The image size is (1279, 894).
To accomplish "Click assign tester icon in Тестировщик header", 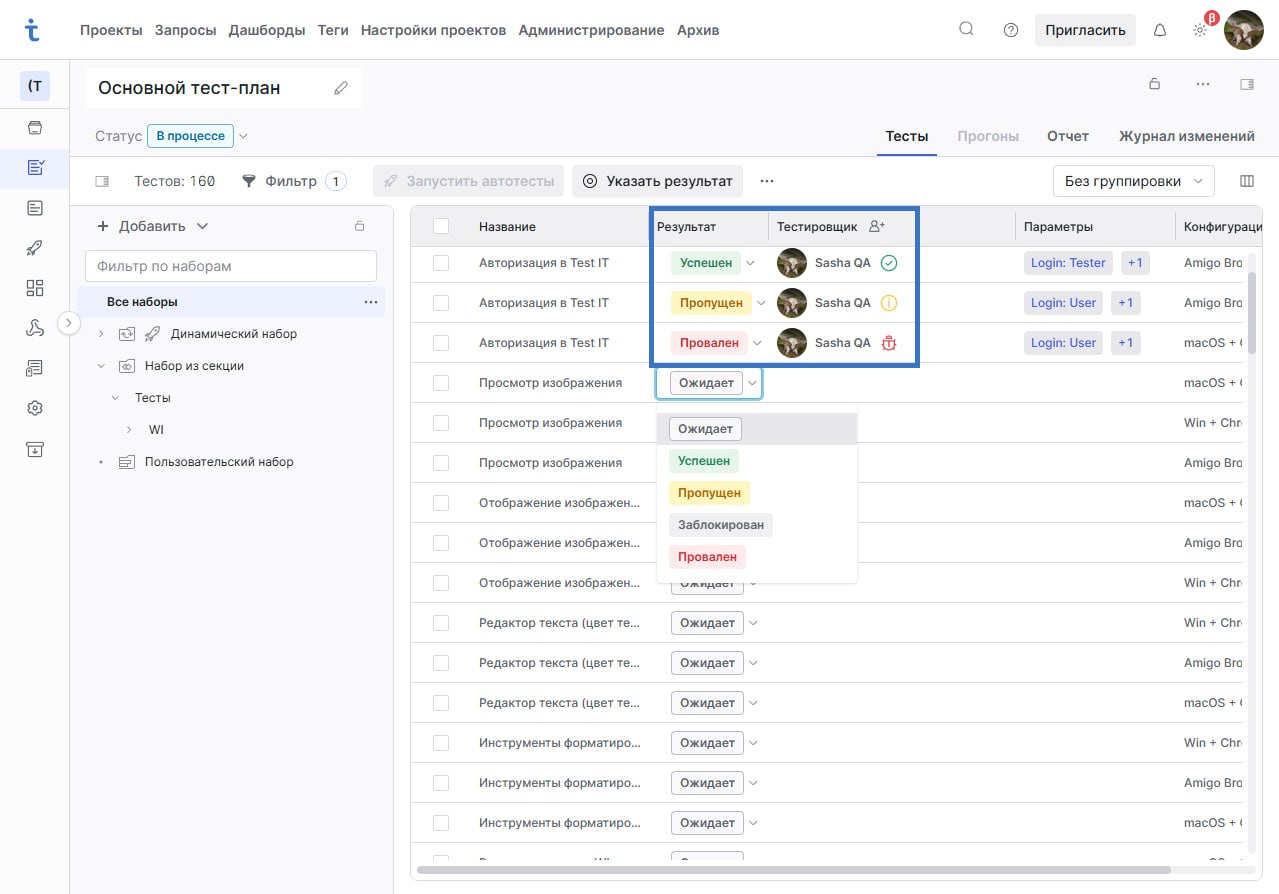I will point(877,227).
